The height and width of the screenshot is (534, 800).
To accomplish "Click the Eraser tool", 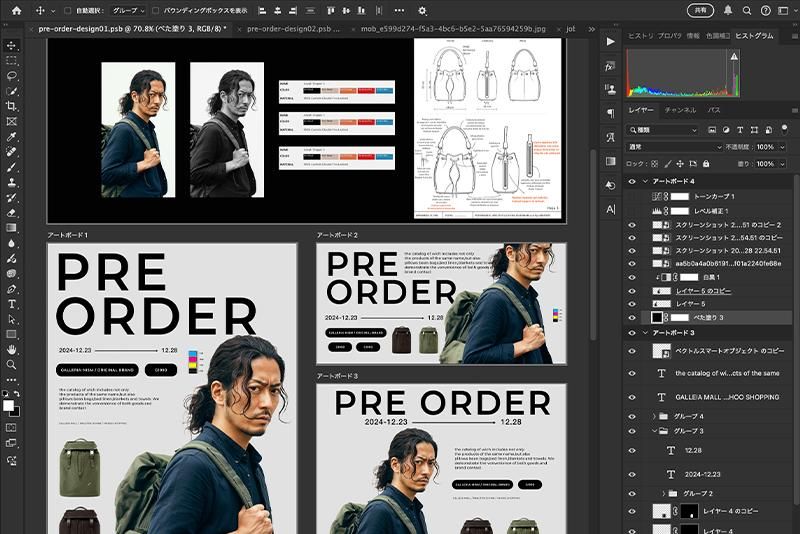I will [x=12, y=212].
